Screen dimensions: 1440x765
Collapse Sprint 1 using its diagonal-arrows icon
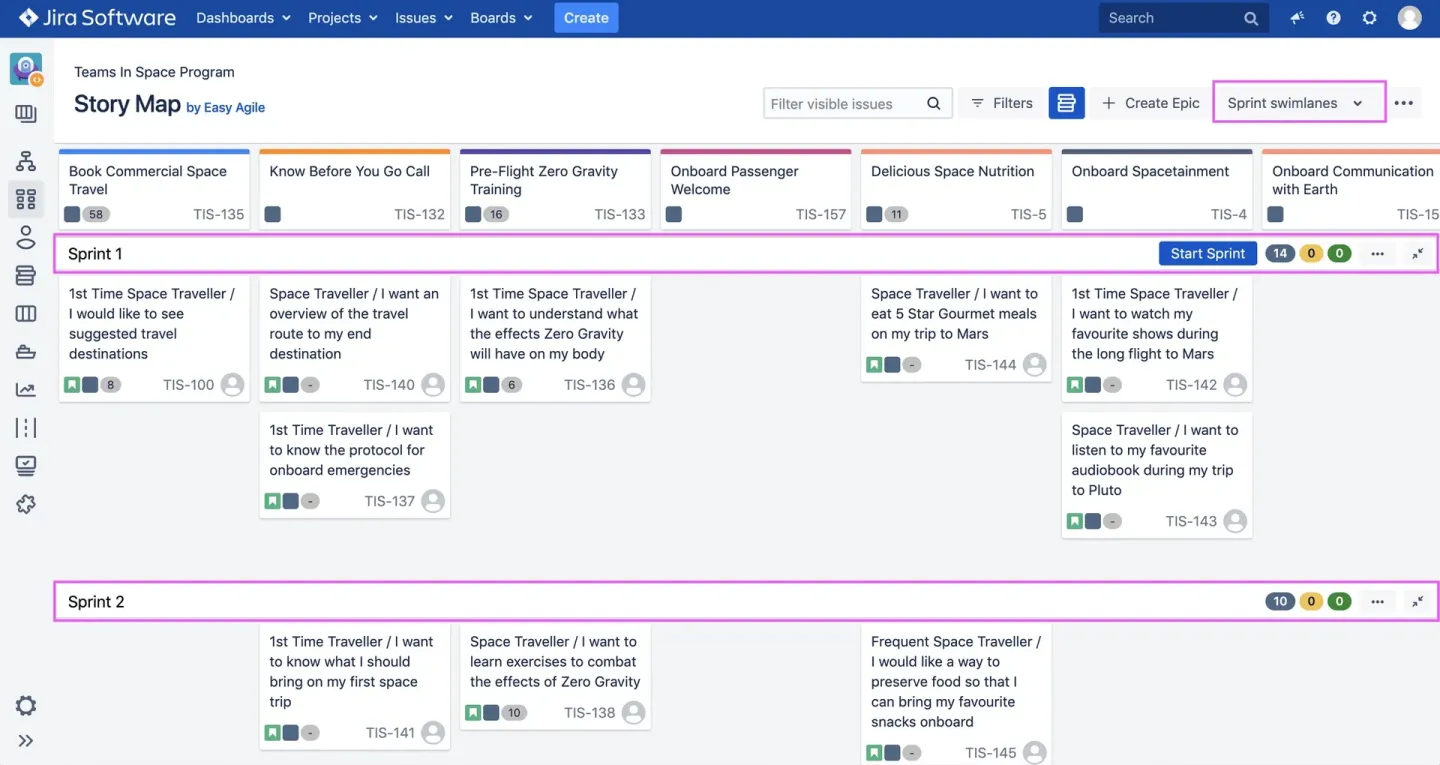click(x=1417, y=253)
